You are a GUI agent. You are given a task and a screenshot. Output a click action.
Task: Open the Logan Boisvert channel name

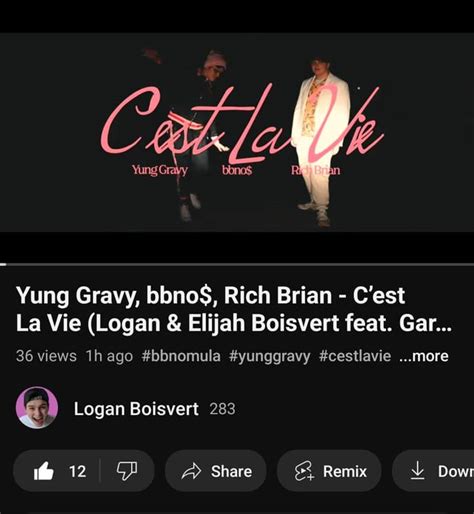(x=136, y=409)
